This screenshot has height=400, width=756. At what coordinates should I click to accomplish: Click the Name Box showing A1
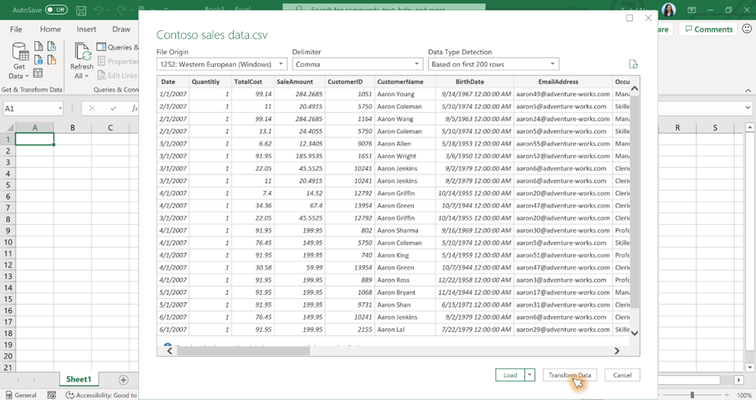pos(33,108)
